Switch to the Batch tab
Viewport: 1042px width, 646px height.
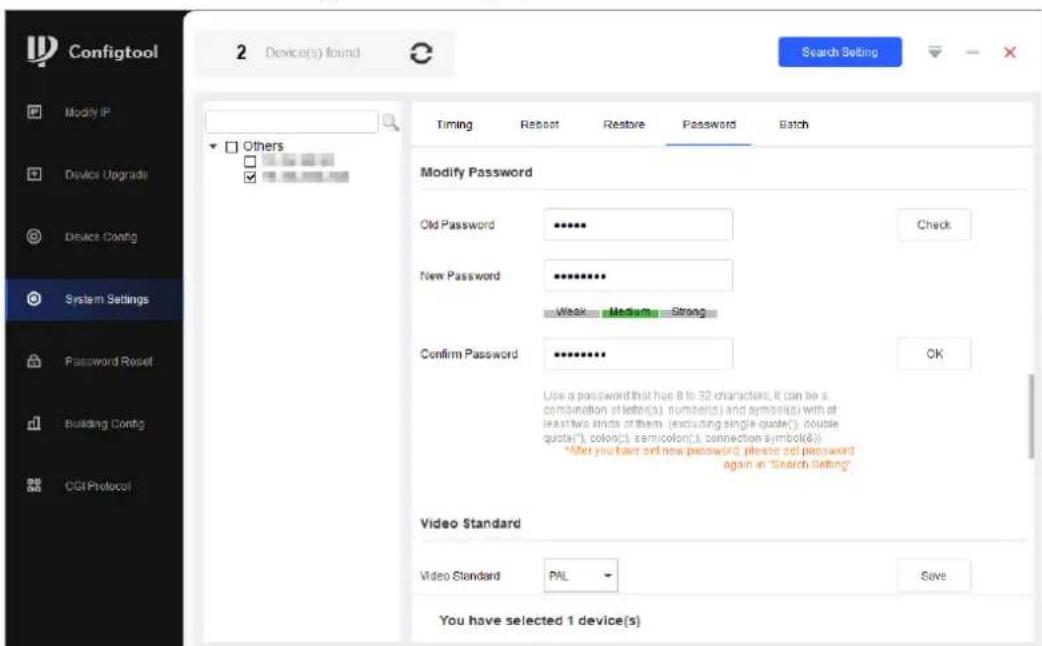pyautogui.click(x=793, y=124)
